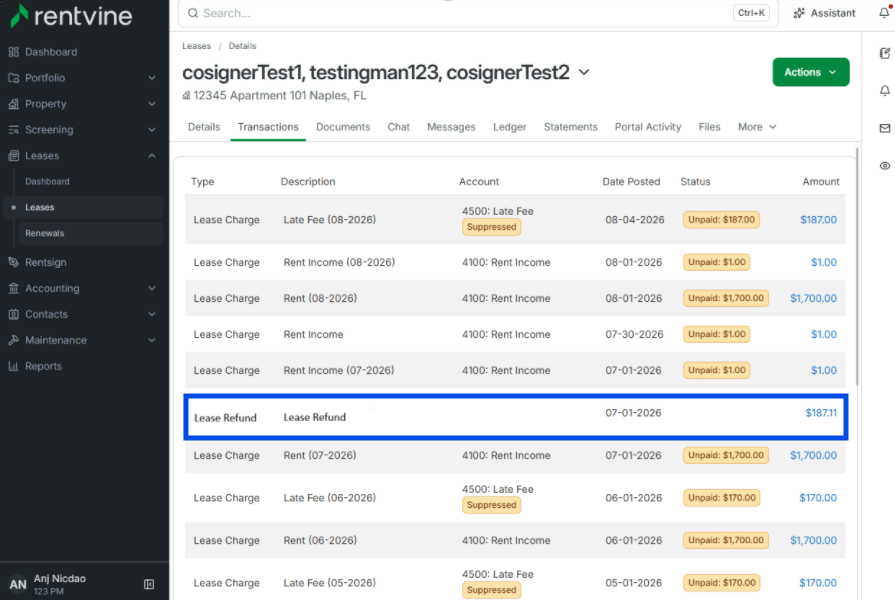The height and width of the screenshot is (600, 895).
Task: Click the Anj Nicdao user name
Action: tap(59, 578)
